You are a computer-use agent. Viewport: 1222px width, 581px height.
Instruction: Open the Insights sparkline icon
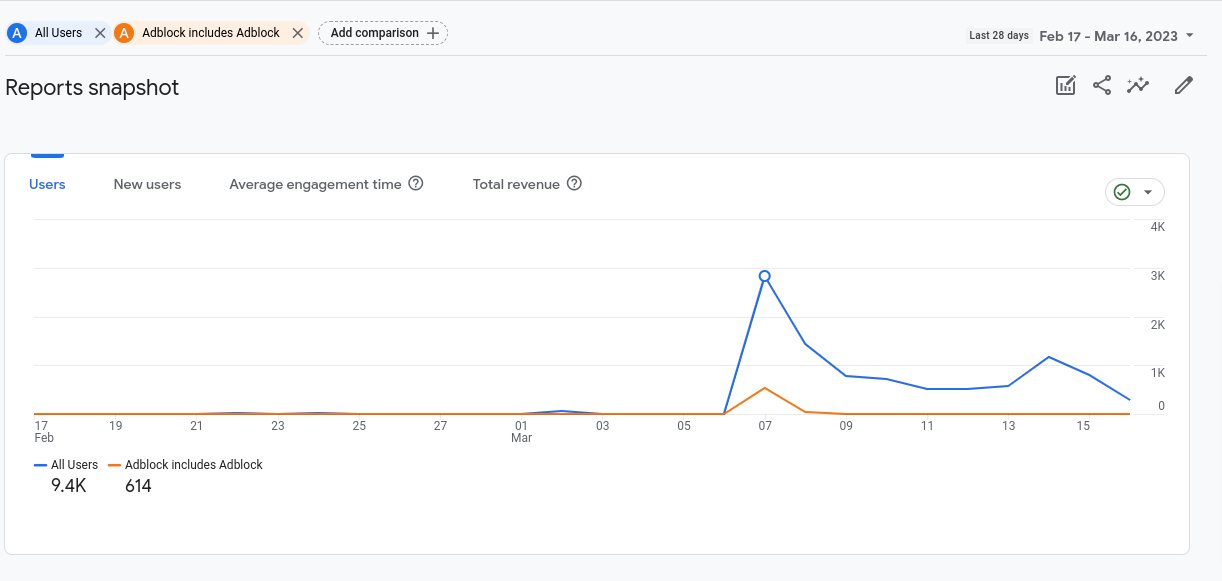tap(1138, 86)
